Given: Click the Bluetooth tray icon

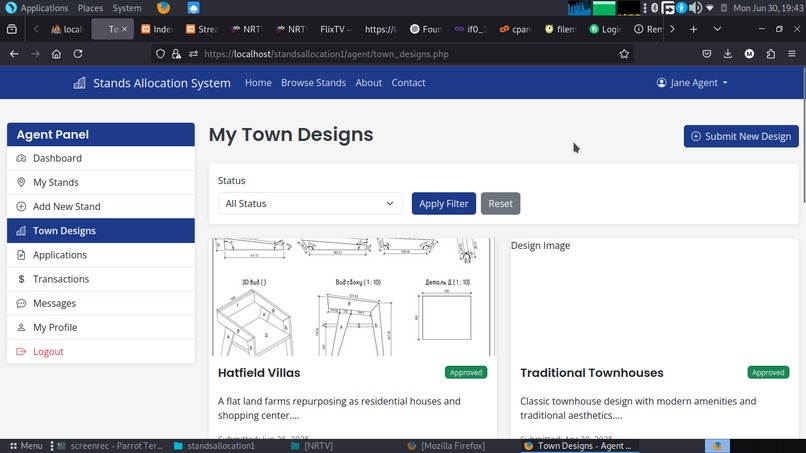Looking at the screenshot, I should (x=654, y=8).
